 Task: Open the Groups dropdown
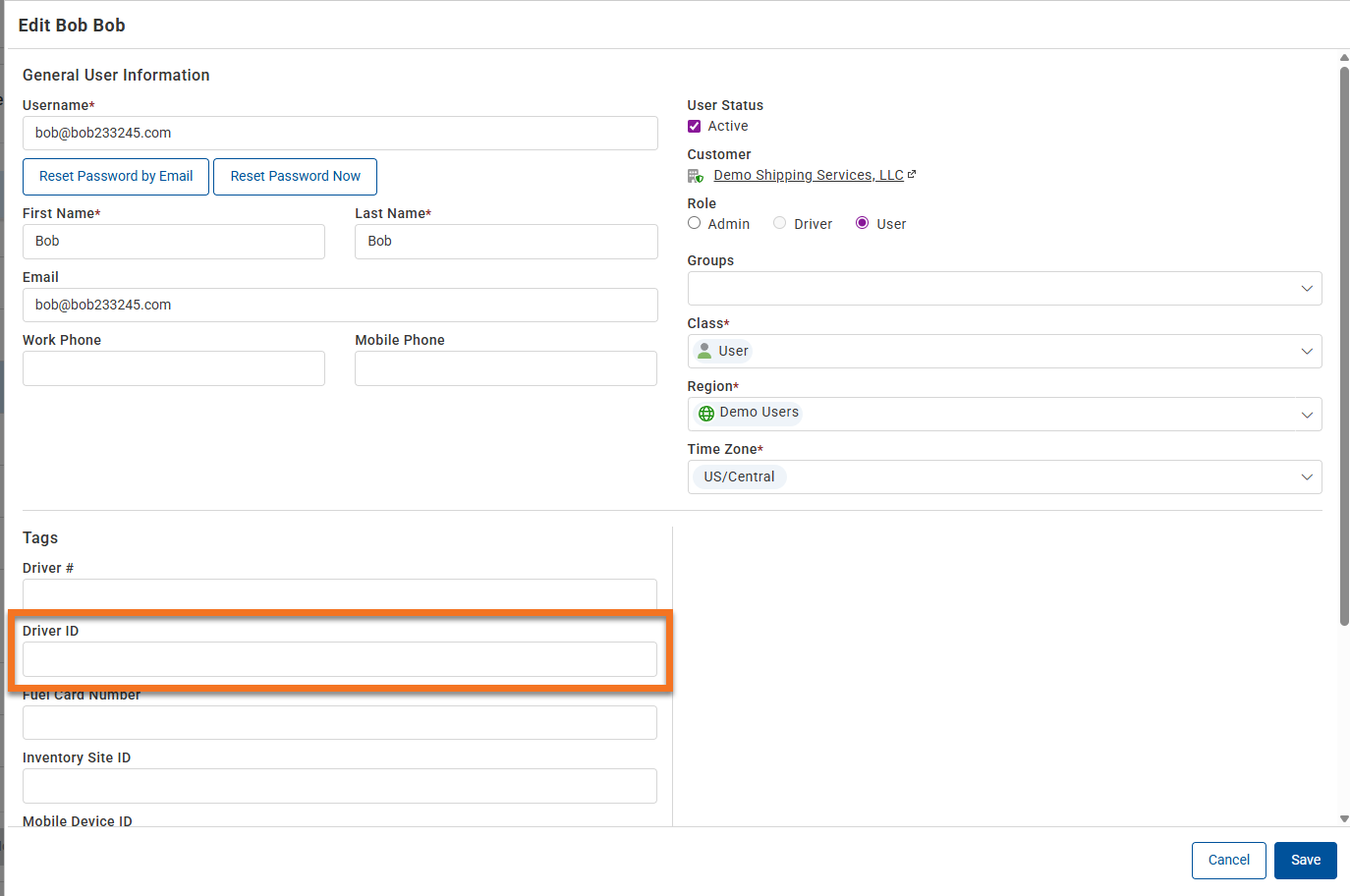tap(1004, 289)
